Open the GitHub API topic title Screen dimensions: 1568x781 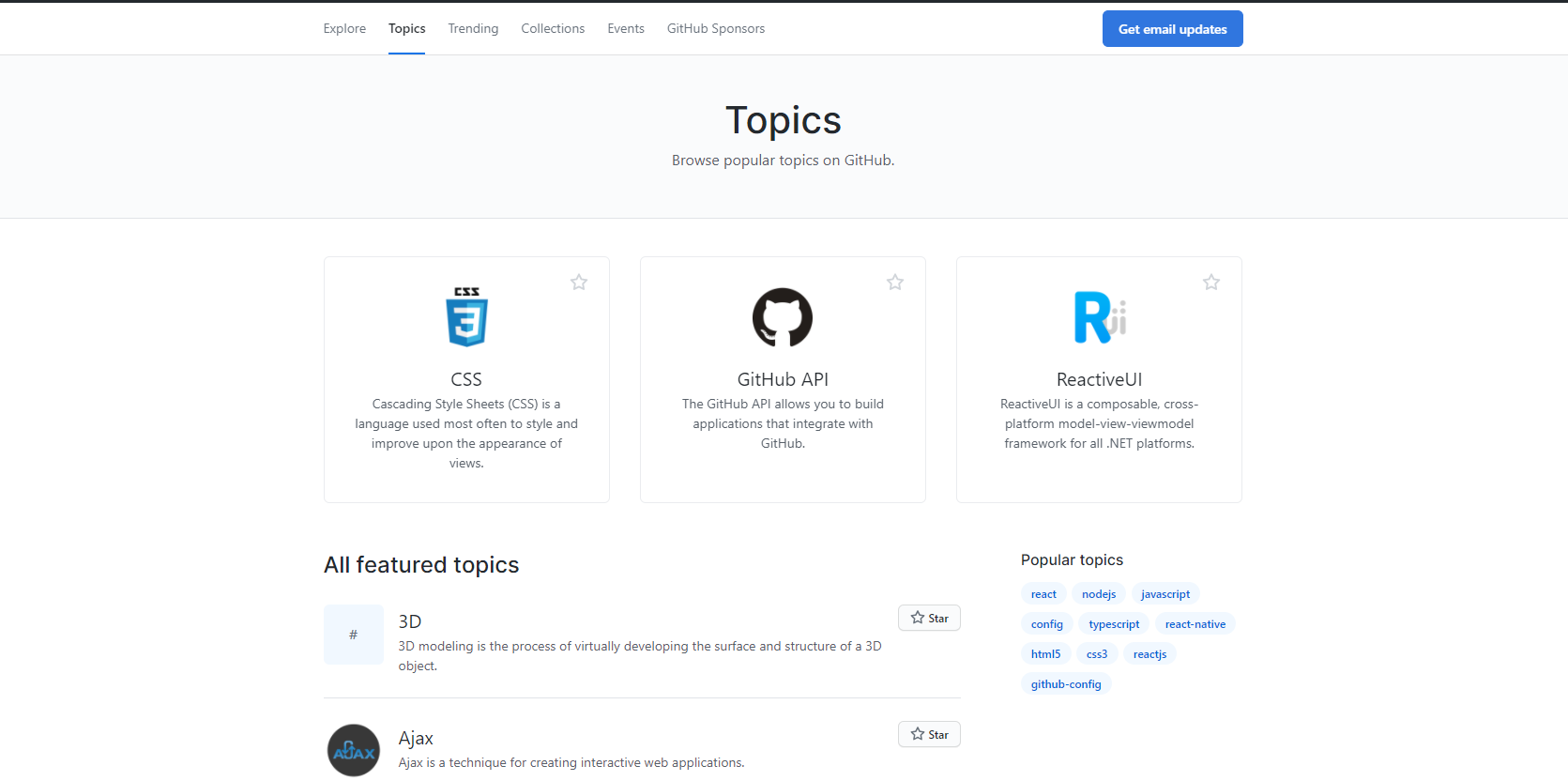[783, 379]
